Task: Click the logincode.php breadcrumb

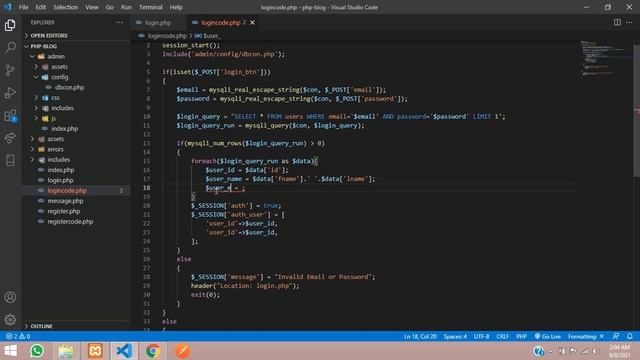Action: 167,36
